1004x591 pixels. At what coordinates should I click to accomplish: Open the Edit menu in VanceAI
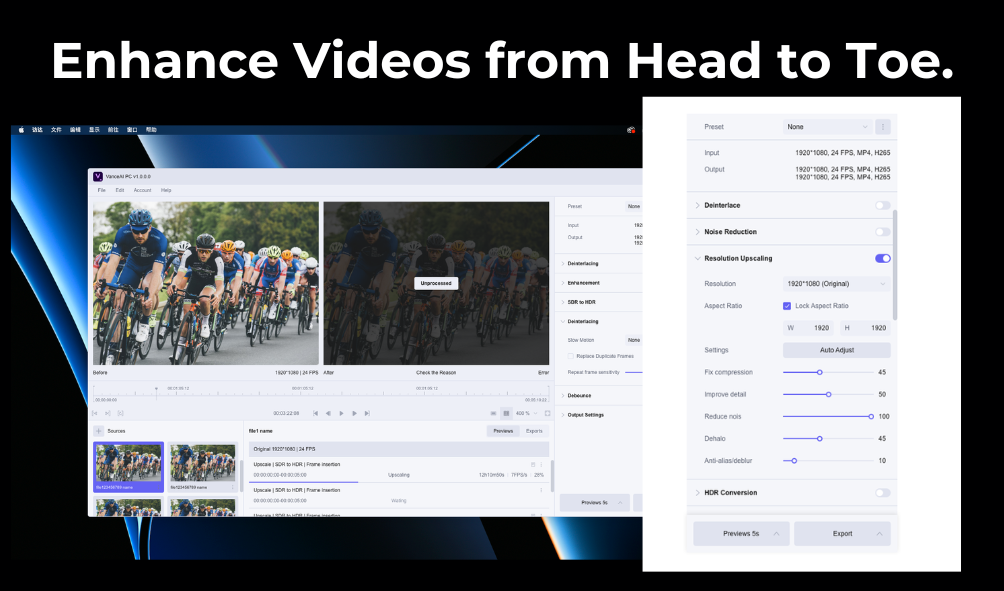120,190
